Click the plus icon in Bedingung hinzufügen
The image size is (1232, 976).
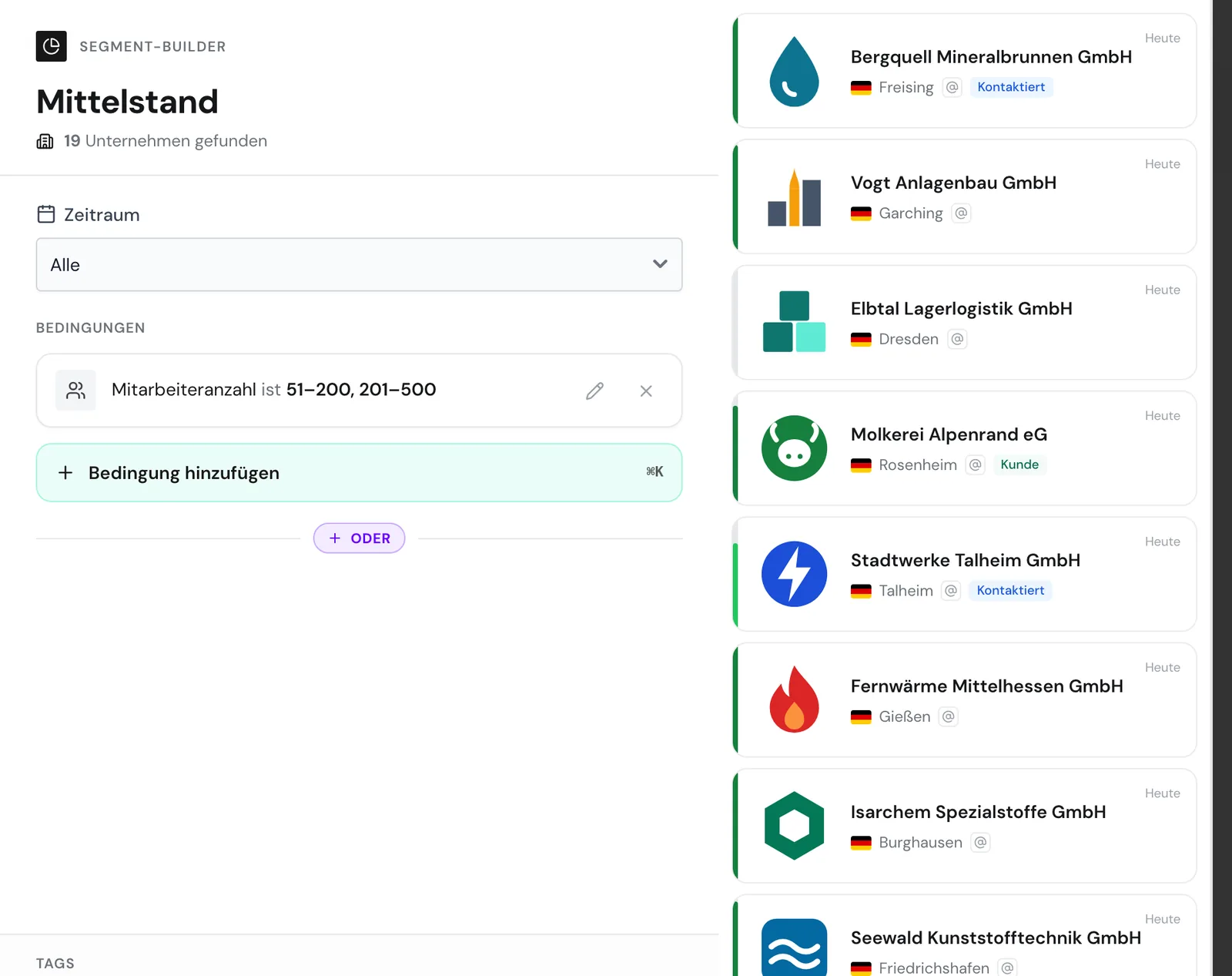click(65, 472)
